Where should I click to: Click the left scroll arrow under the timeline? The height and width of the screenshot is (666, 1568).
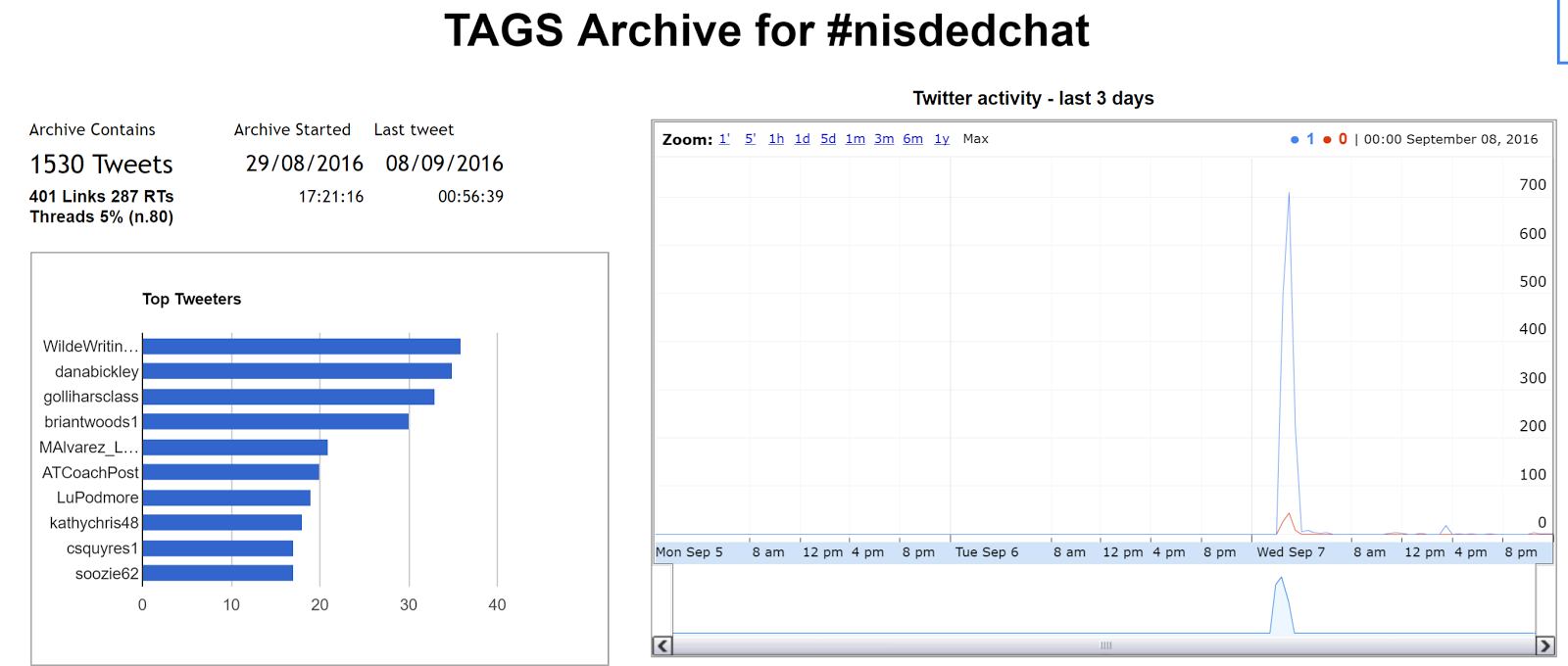coord(663,645)
